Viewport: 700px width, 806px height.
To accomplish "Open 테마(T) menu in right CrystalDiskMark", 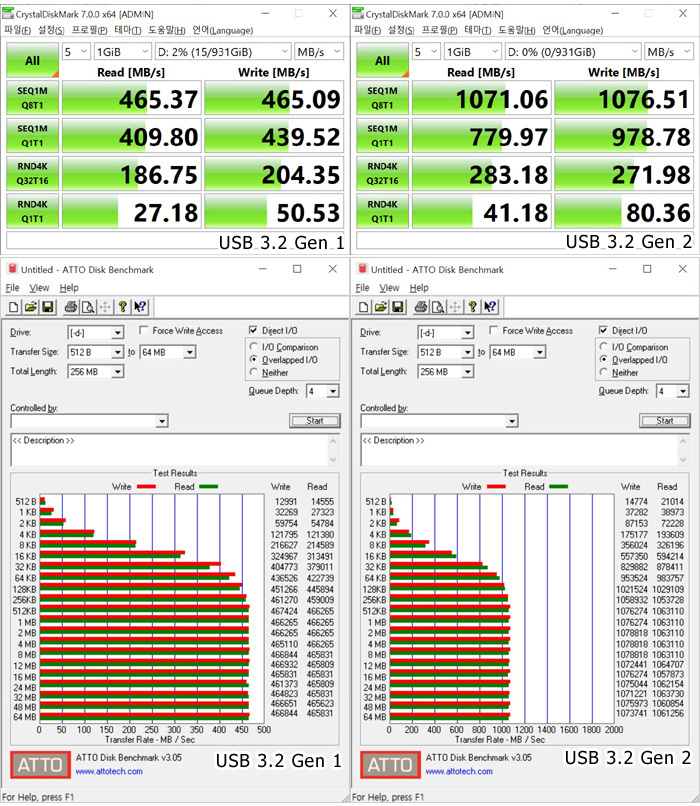I will click(477, 30).
